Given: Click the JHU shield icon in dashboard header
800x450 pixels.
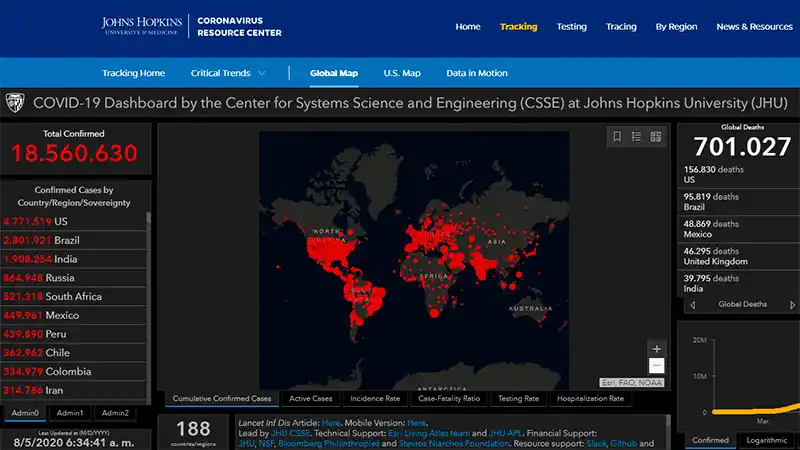Looking at the screenshot, I should pos(16,103).
